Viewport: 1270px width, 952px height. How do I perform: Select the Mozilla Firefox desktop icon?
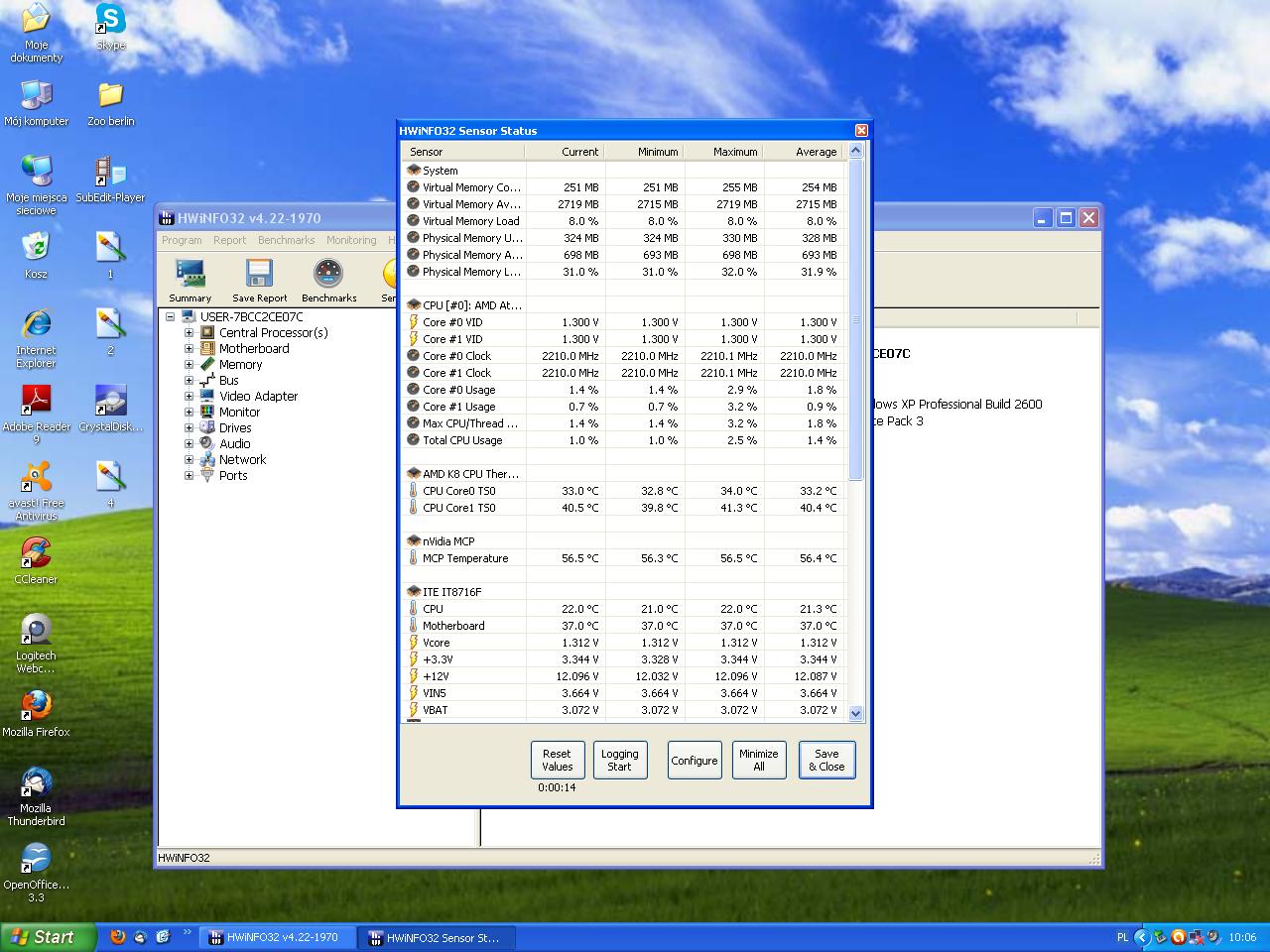[36, 714]
